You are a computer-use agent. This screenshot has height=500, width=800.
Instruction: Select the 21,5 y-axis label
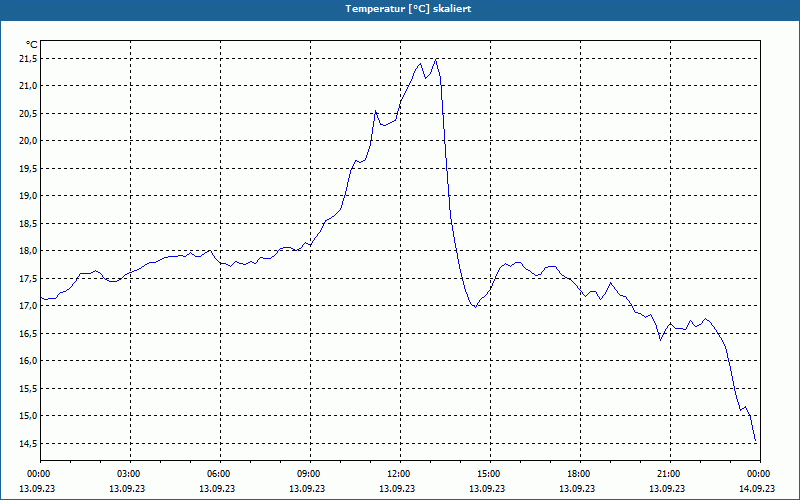pos(28,59)
